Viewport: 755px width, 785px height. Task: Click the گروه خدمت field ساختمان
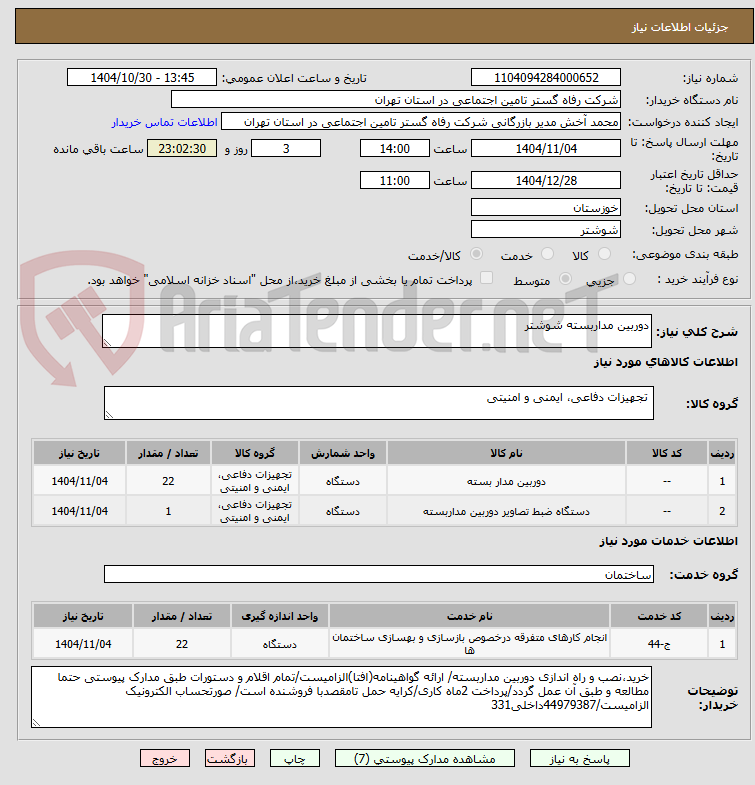[x=379, y=574]
